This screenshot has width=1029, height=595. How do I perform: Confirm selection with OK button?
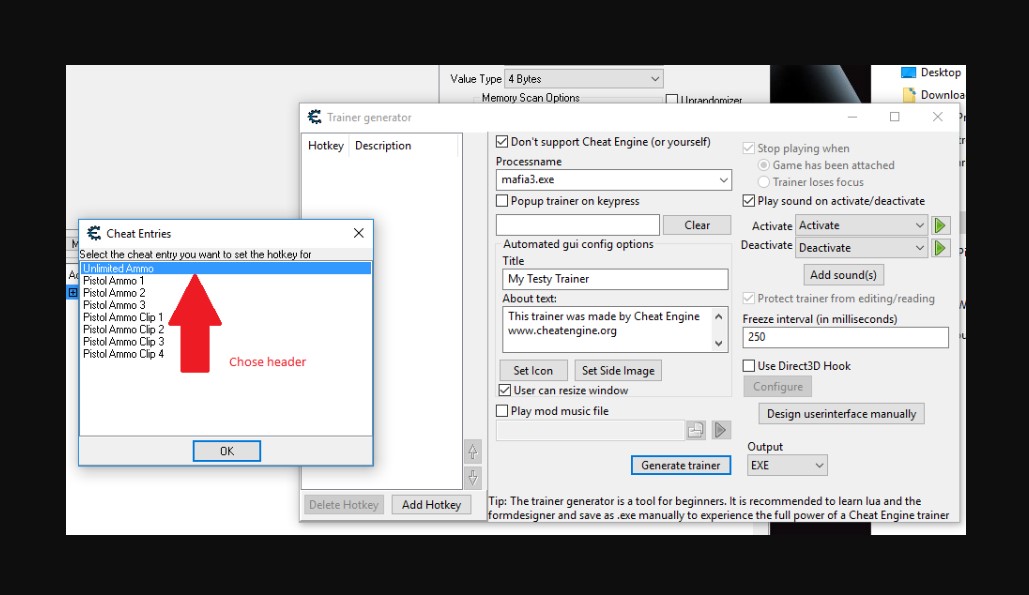point(226,451)
